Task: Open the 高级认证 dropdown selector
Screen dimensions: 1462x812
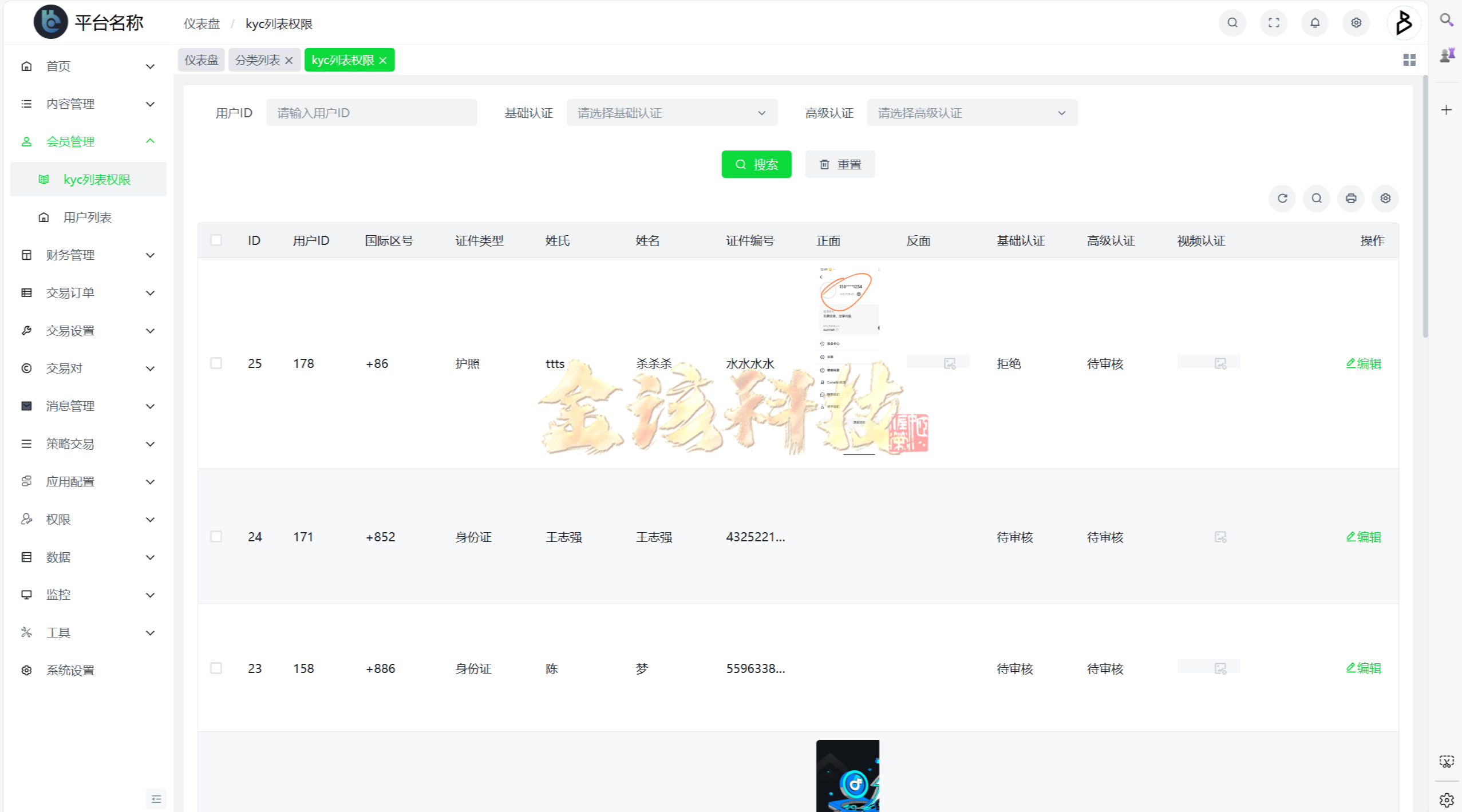Action: (x=971, y=112)
